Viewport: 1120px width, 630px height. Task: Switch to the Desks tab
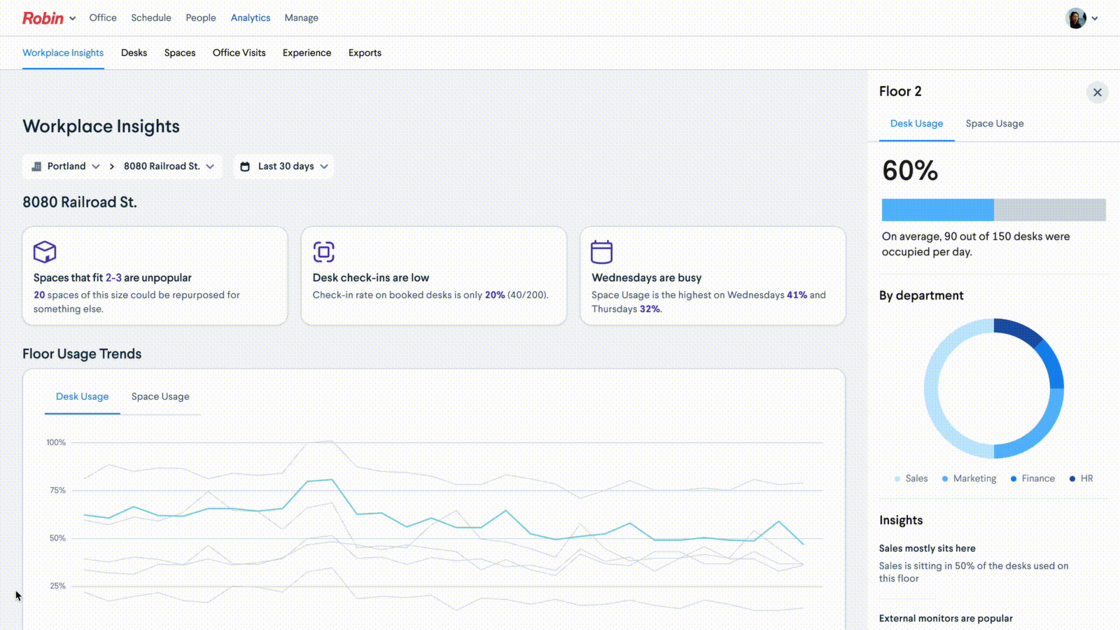tap(134, 53)
